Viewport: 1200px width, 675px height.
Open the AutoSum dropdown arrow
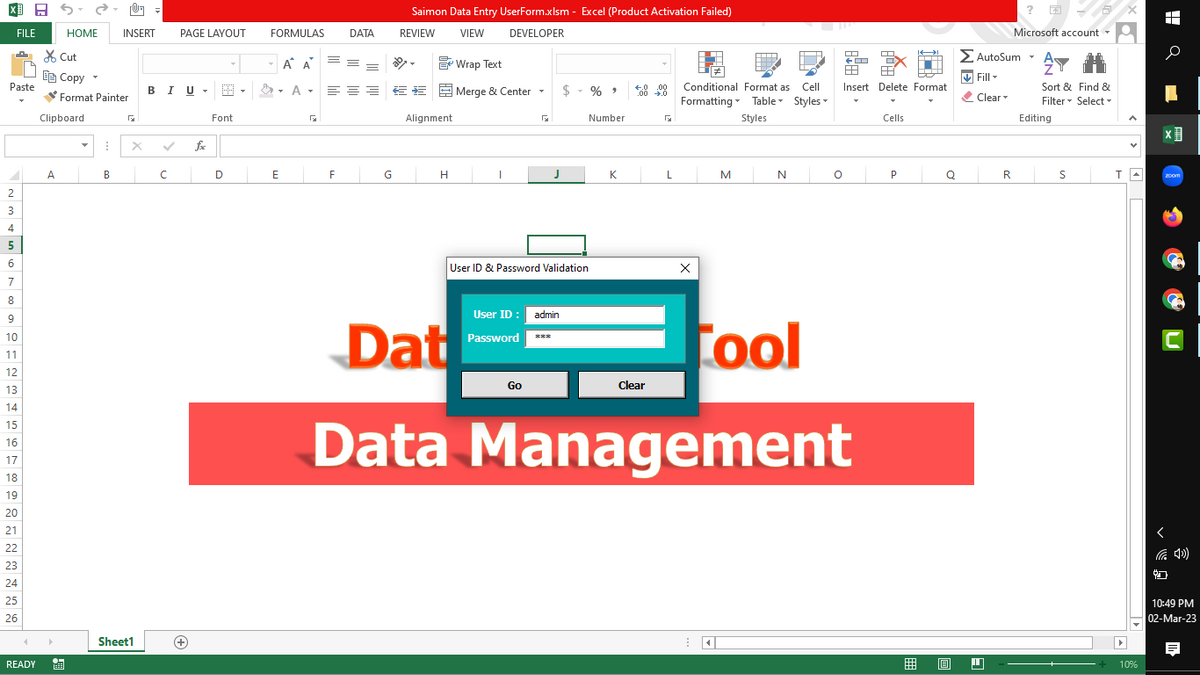point(1031,57)
